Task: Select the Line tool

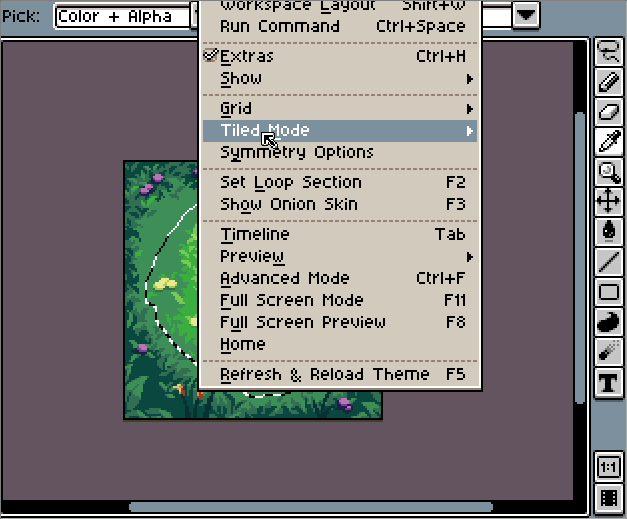Action: point(609,261)
